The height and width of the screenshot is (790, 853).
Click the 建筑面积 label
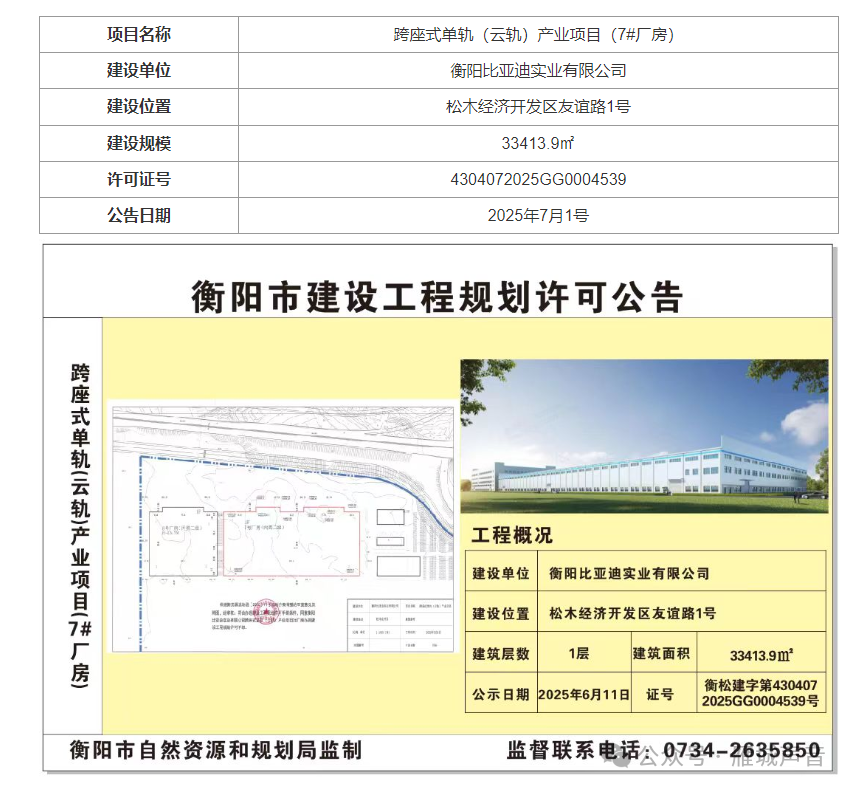(662, 653)
